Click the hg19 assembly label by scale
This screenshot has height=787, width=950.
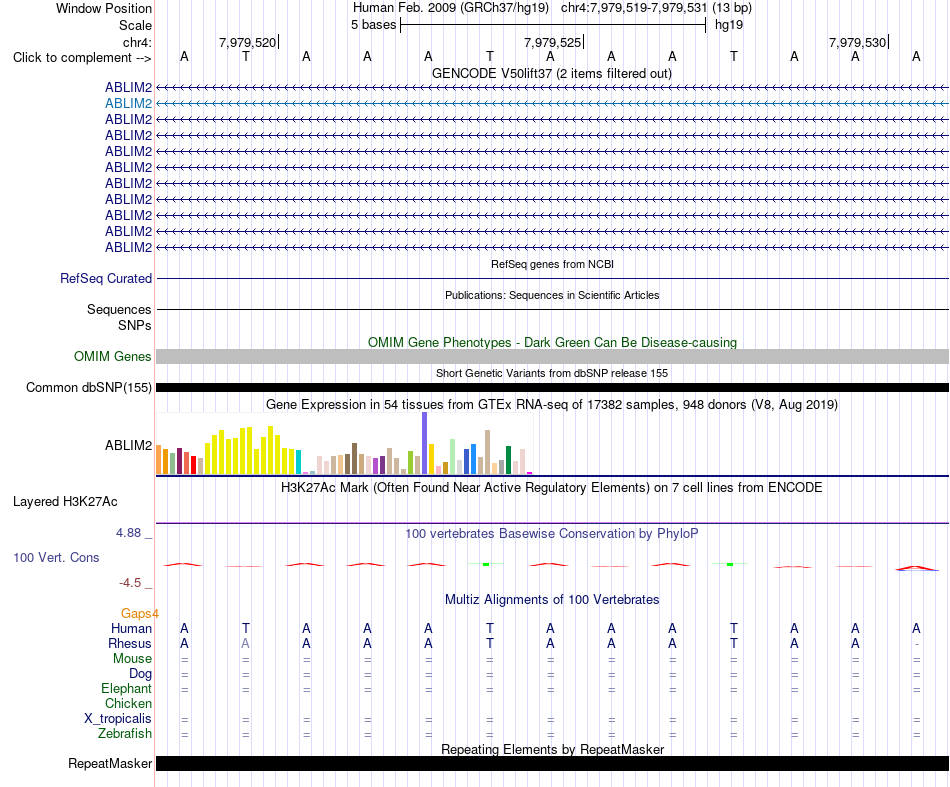click(x=729, y=25)
